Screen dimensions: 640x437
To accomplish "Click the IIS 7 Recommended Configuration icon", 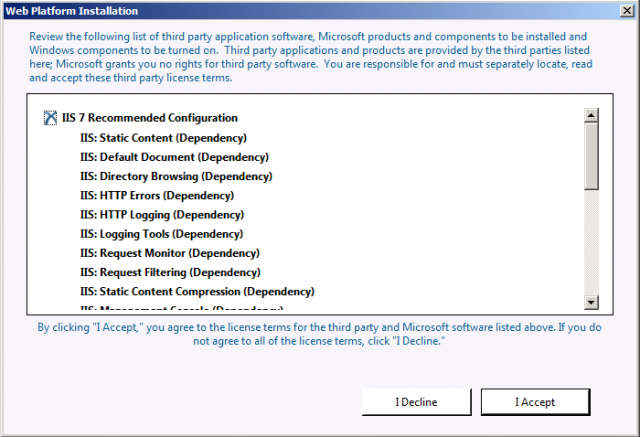I will pos(50,118).
